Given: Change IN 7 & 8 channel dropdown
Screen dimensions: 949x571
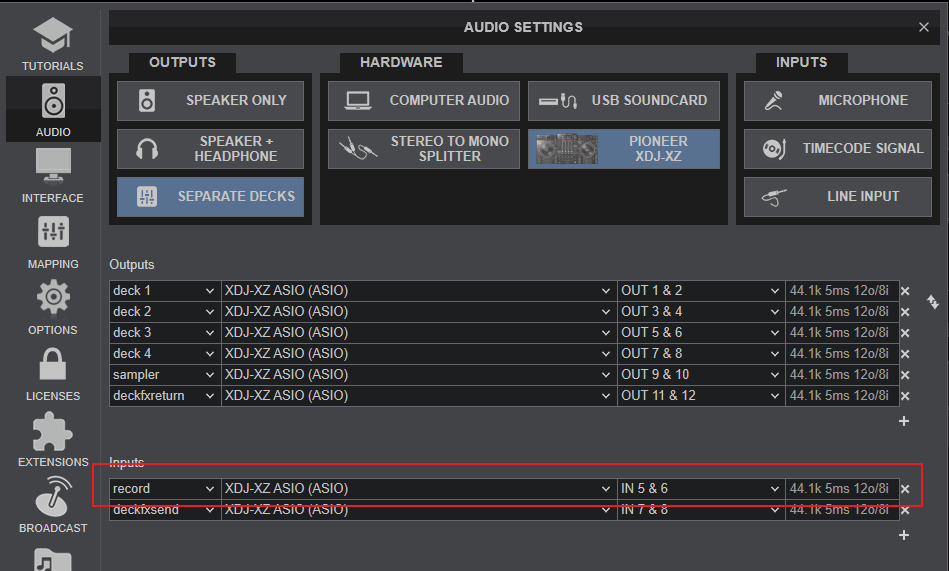Looking at the screenshot, I should tap(701, 510).
